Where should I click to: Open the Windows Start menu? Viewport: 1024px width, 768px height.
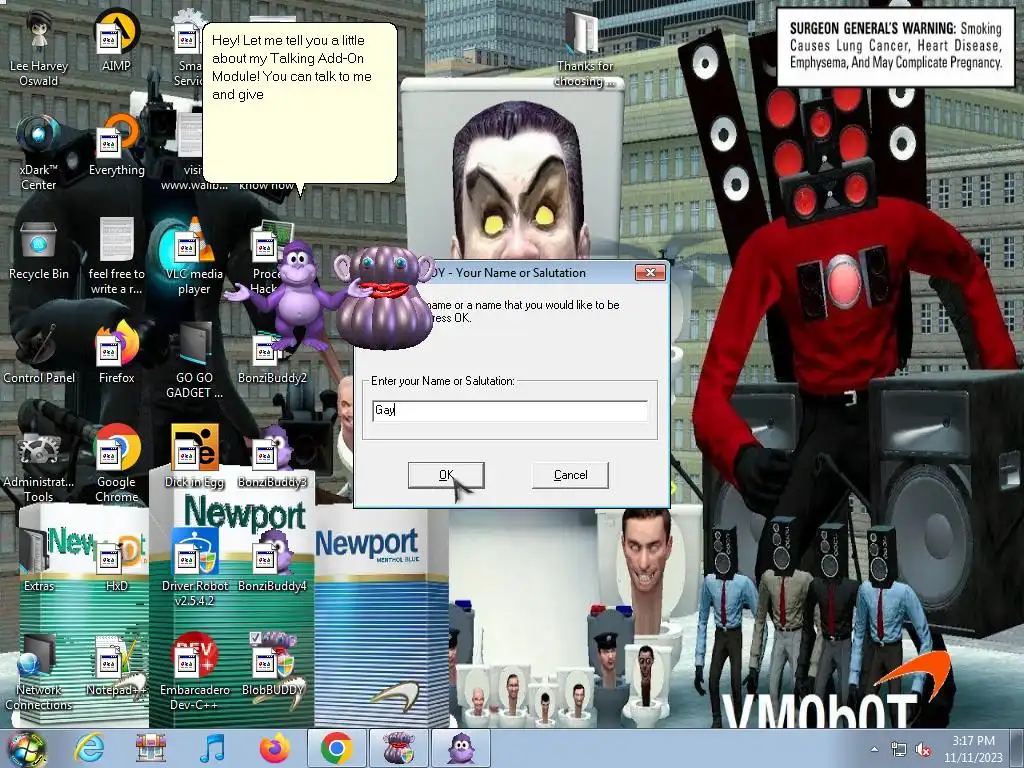26,748
